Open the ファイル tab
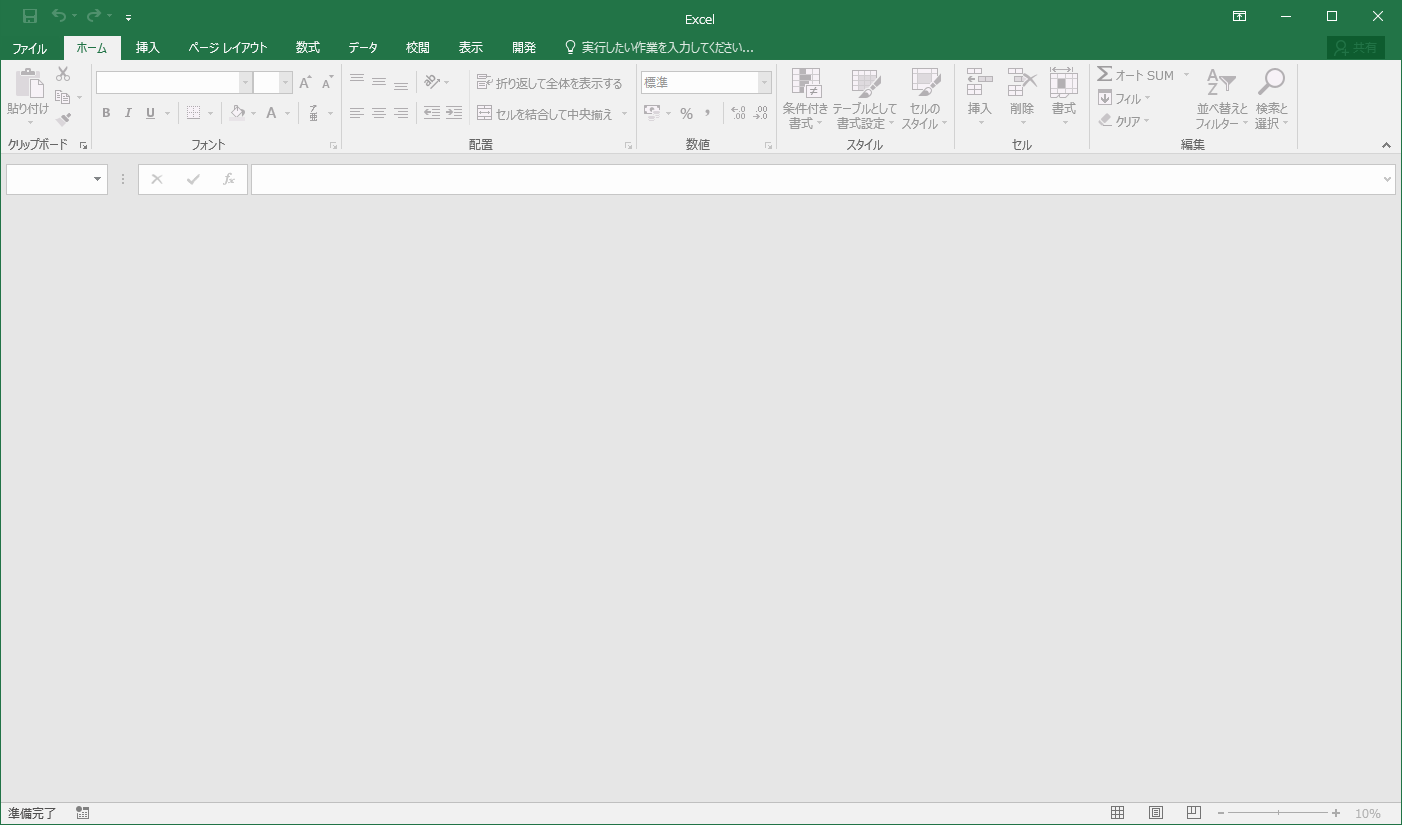This screenshot has height=825, width=1402. coord(30,48)
